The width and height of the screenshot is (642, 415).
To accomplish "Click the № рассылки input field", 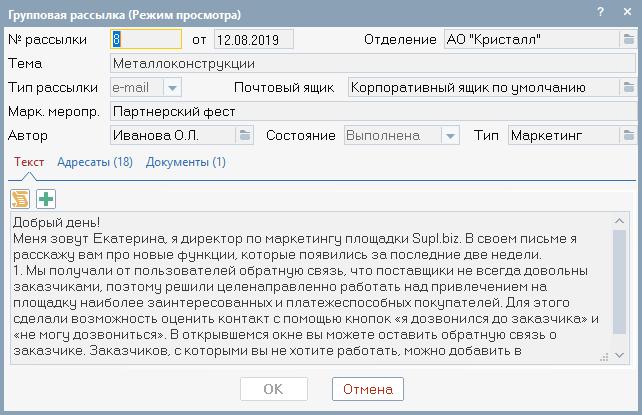I will tap(146, 40).
